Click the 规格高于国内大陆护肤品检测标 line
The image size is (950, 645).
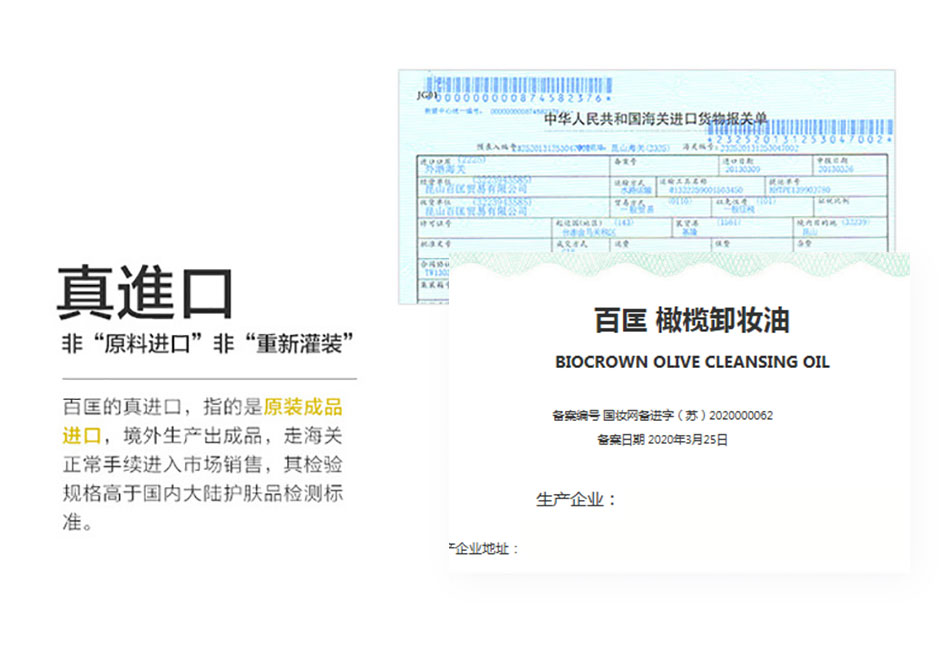click(203, 493)
